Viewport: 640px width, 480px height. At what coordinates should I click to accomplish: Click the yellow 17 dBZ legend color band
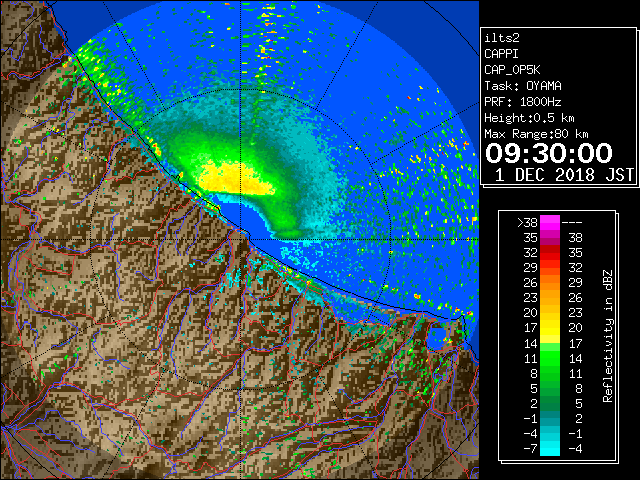550,328
